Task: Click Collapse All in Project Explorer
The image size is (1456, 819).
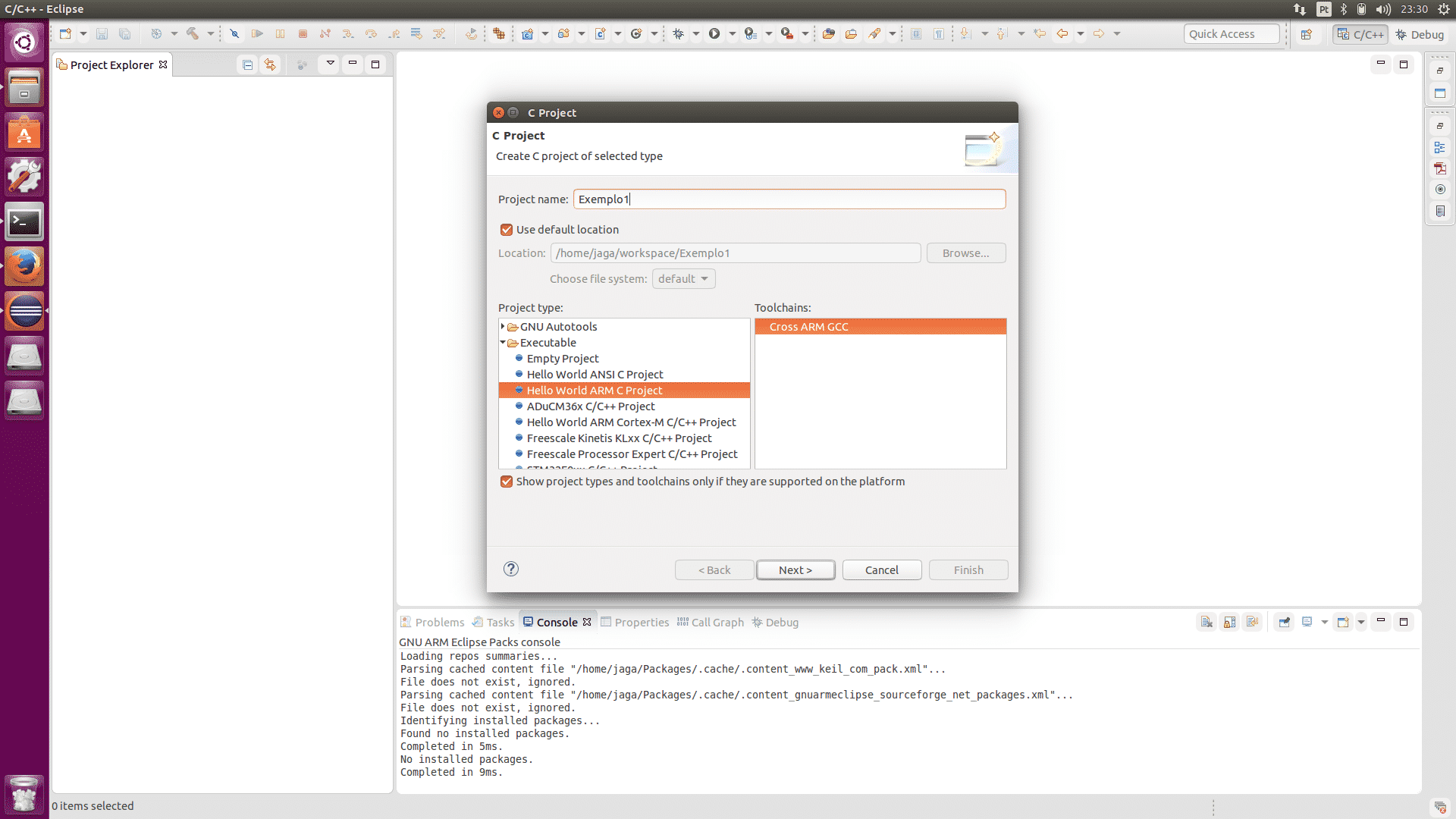Action: click(247, 64)
